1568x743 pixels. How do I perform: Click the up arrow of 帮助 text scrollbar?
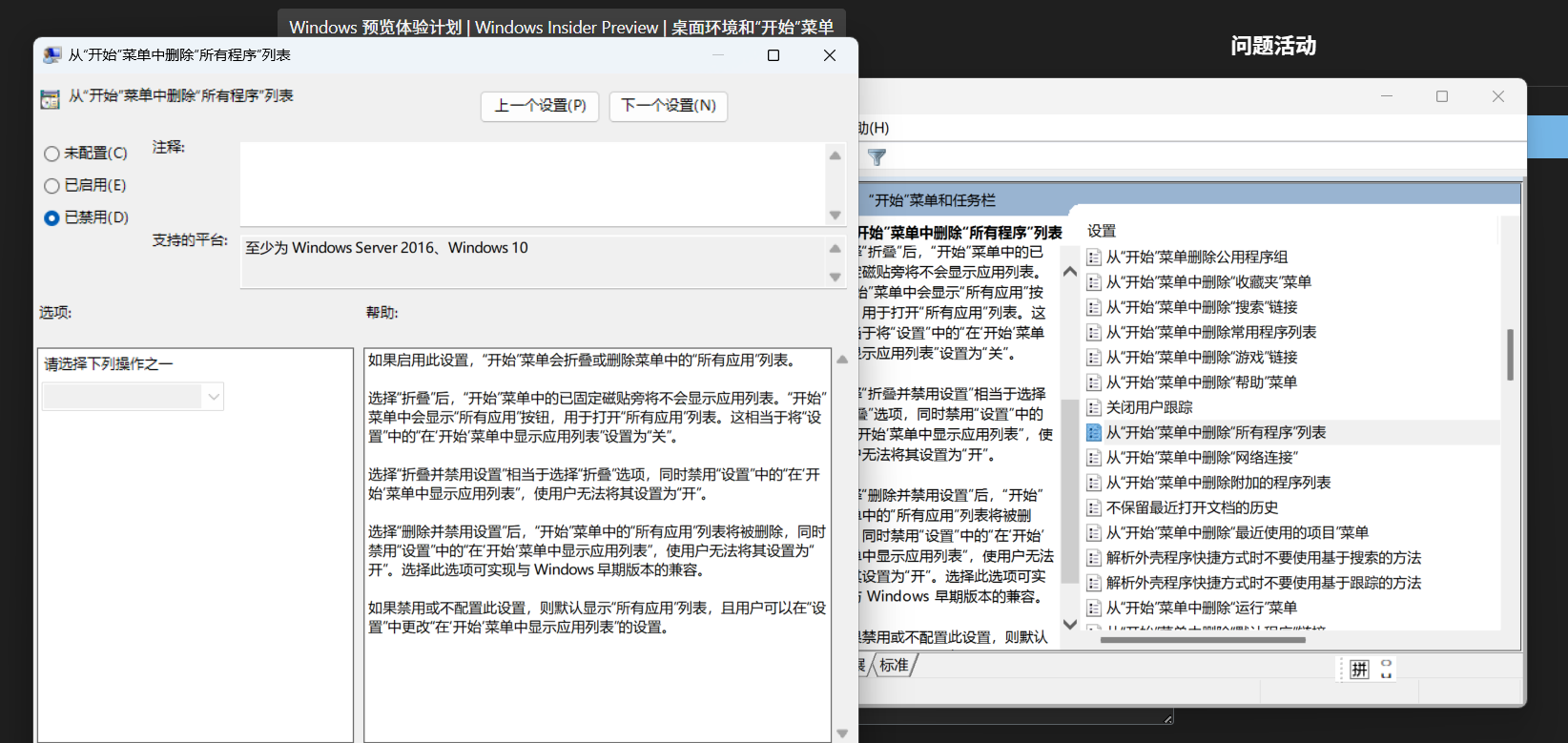coord(842,360)
